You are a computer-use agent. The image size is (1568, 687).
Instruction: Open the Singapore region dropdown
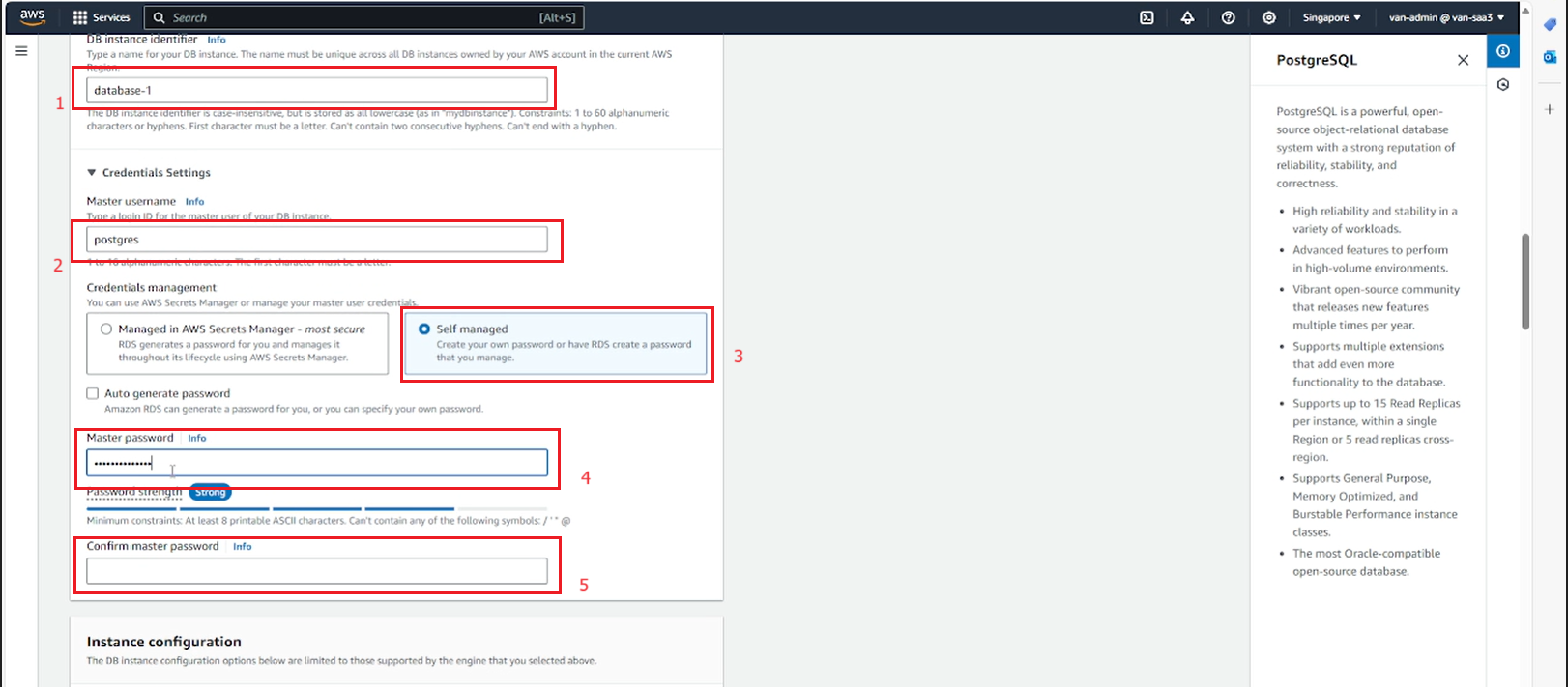click(1331, 17)
